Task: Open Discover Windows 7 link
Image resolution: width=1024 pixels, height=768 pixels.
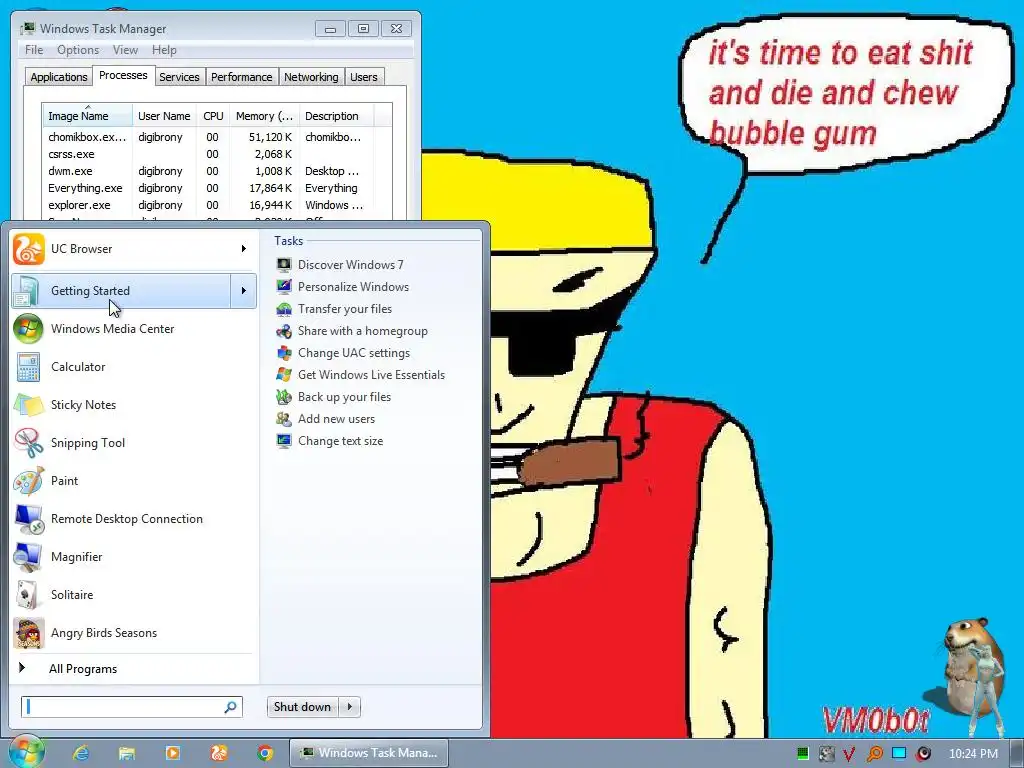Action: 351,264
